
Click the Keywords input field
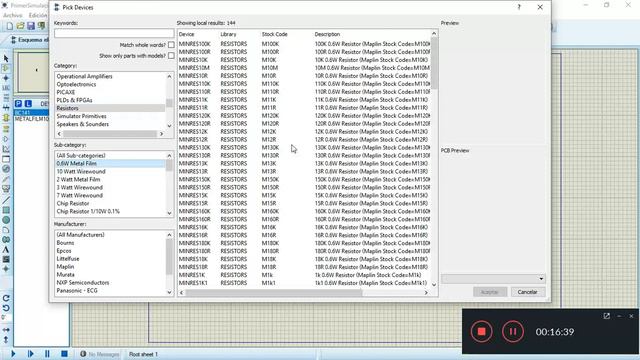(114, 33)
